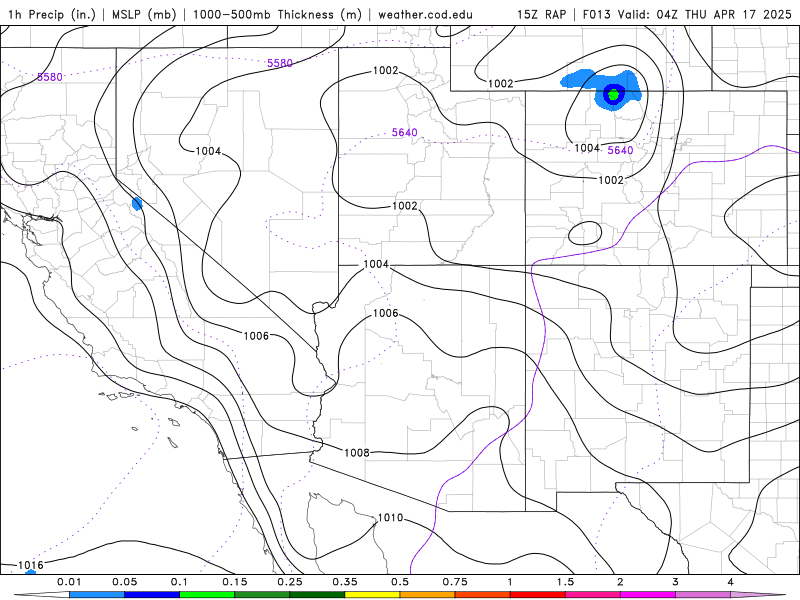
Task: Click the legend value '3'
Action: tap(676, 582)
